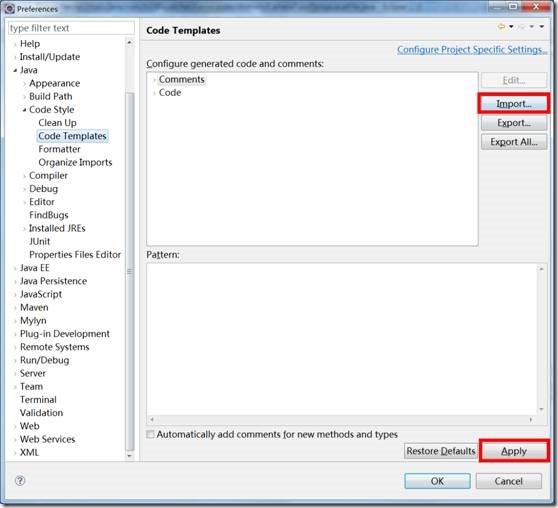The image size is (558, 508).
Task: Click Restore Defaults button
Action: pyautogui.click(x=441, y=451)
